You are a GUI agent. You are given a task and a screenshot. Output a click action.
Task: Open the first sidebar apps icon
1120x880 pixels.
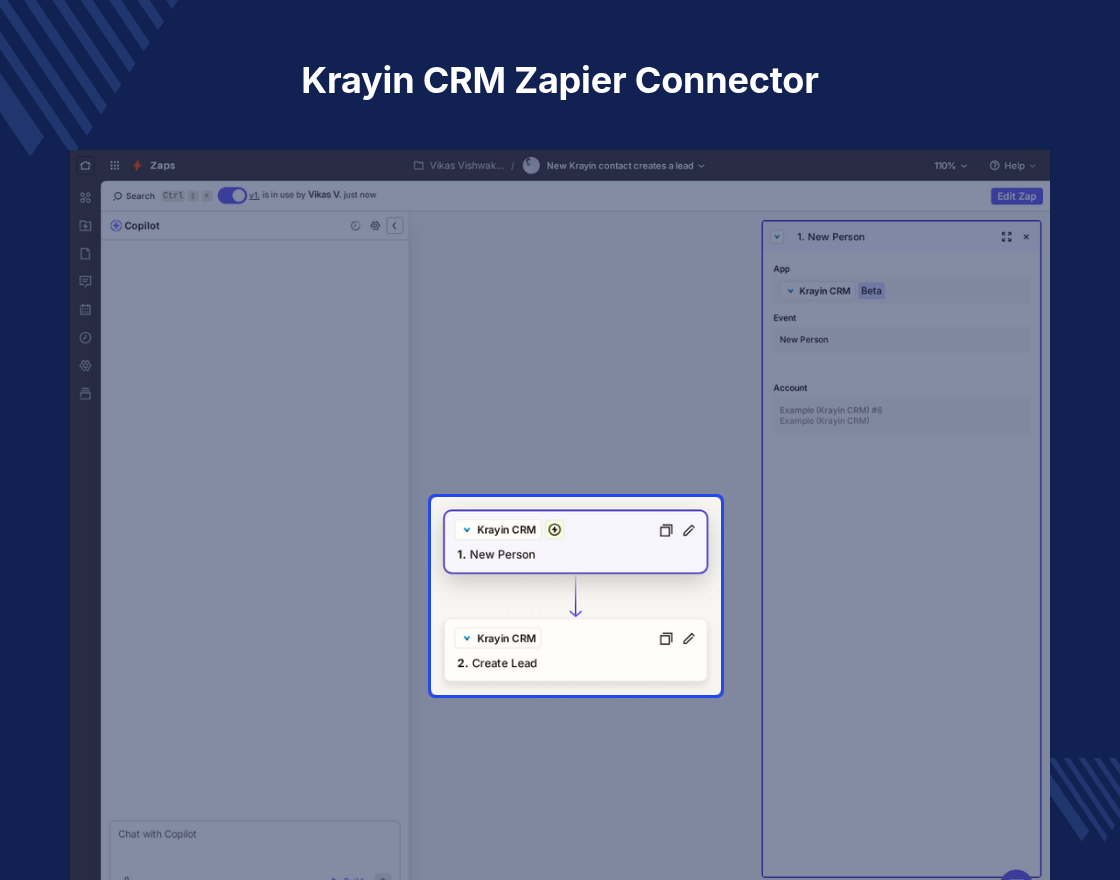(x=85, y=198)
